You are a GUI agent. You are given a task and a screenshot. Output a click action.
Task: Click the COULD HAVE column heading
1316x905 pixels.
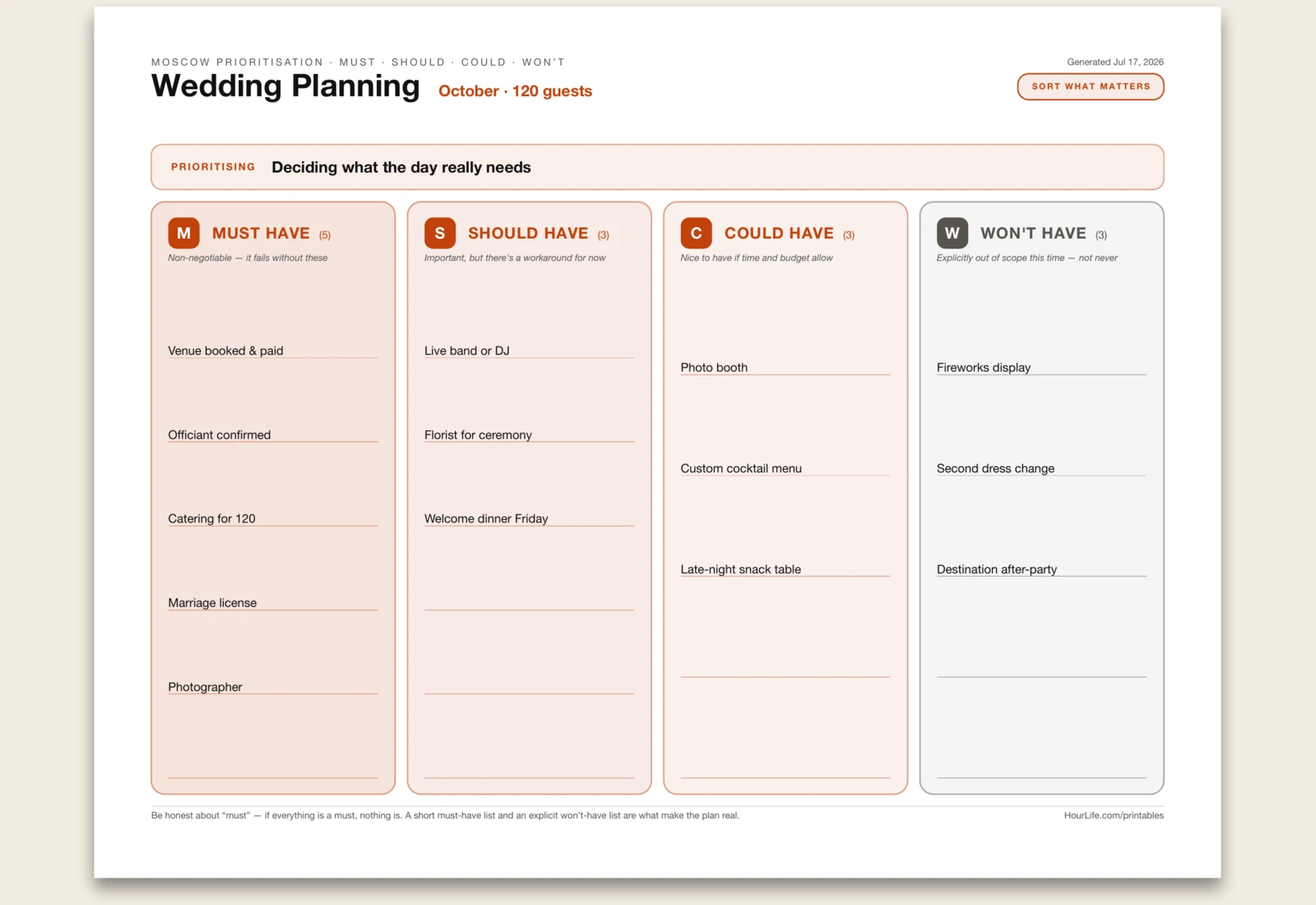pyautogui.click(x=779, y=234)
